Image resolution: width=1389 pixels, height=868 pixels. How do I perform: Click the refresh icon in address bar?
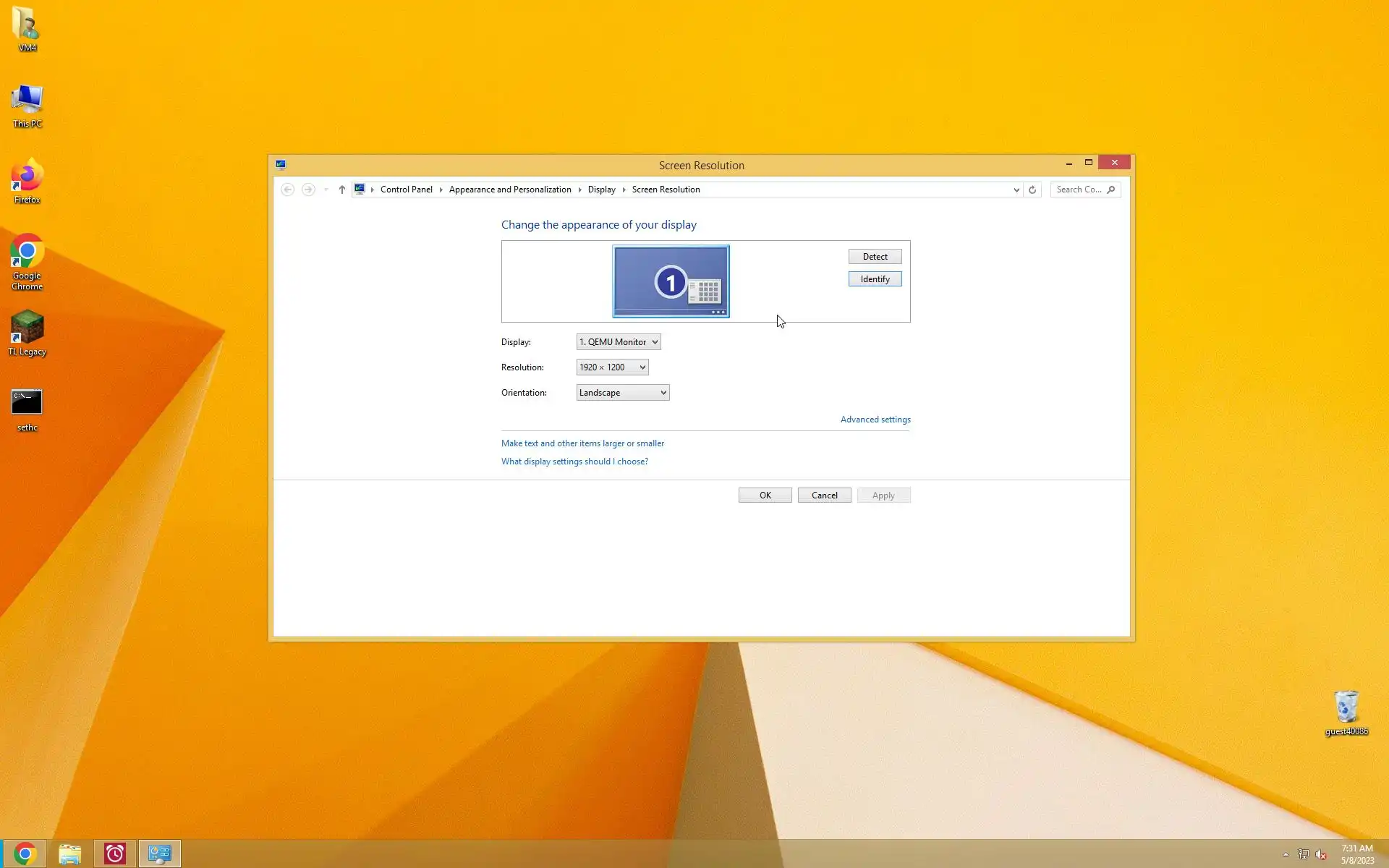[1032, 190]
